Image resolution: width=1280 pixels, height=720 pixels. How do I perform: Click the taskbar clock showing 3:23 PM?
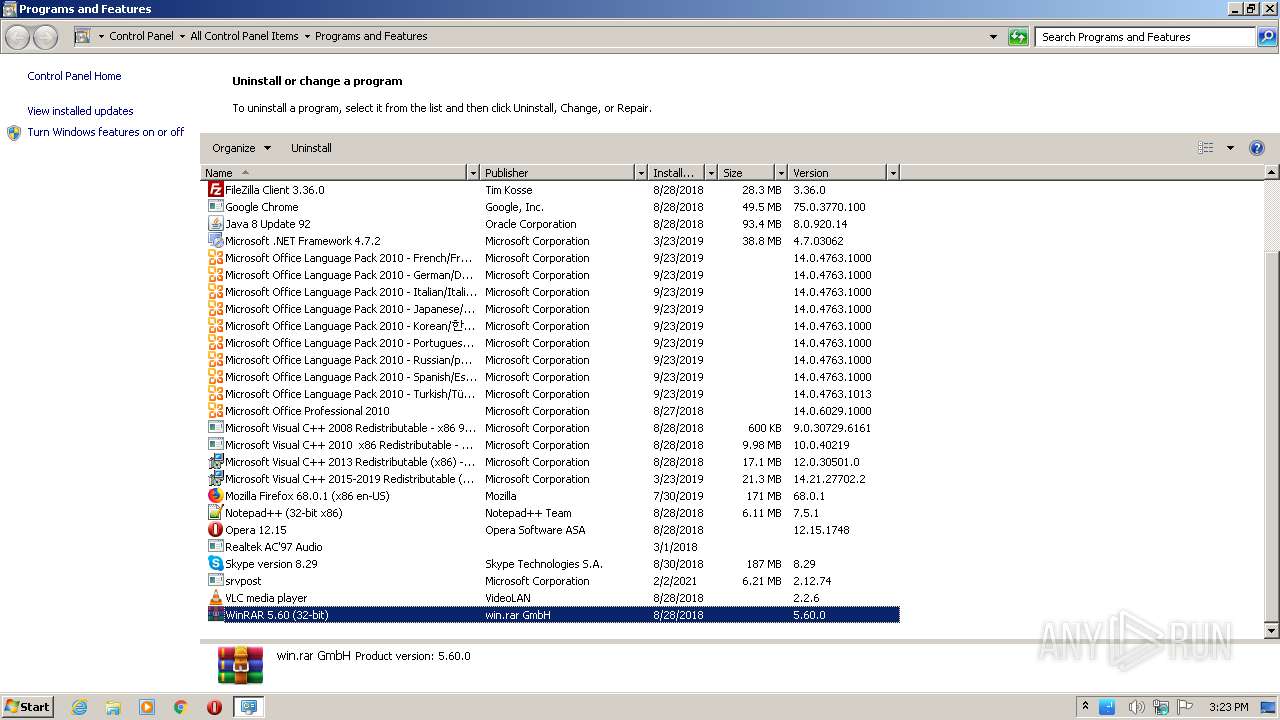[x=1228, y=707]
